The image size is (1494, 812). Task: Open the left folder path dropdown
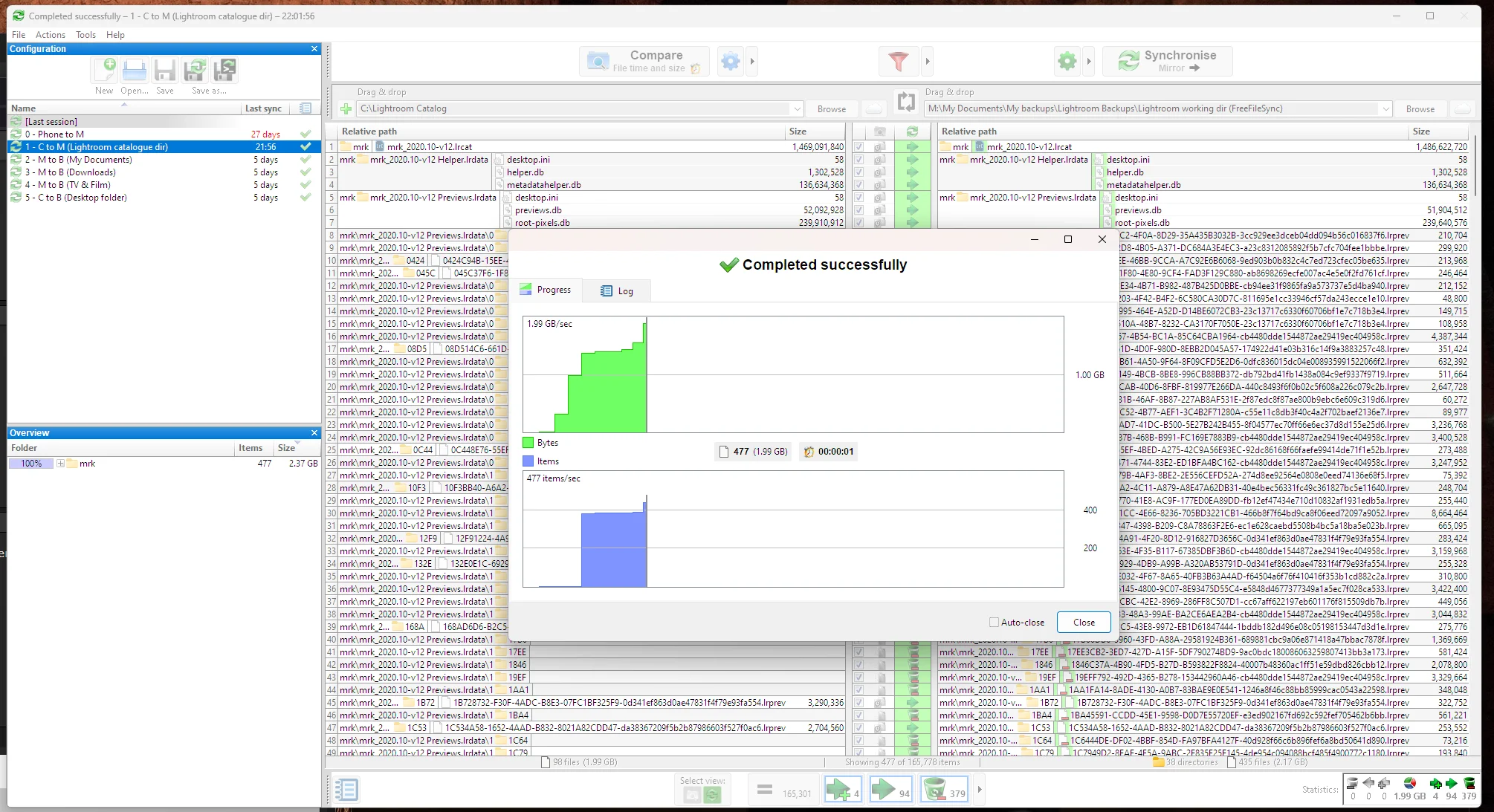[797, 109]
